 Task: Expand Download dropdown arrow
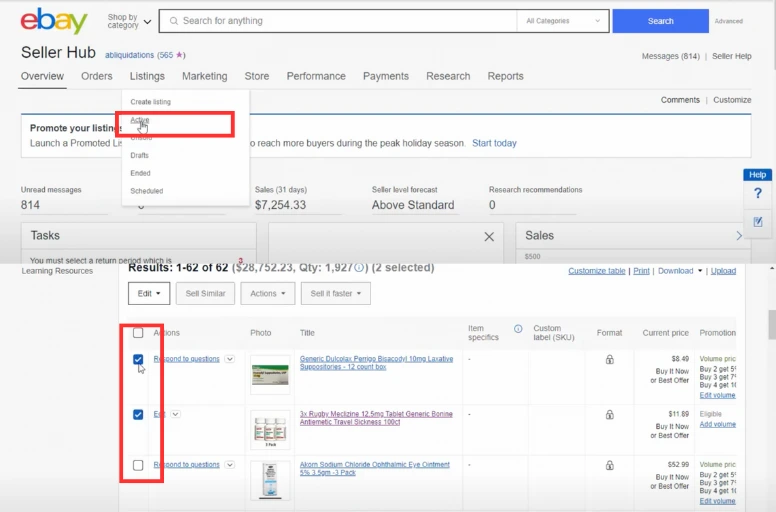[700, 271]
